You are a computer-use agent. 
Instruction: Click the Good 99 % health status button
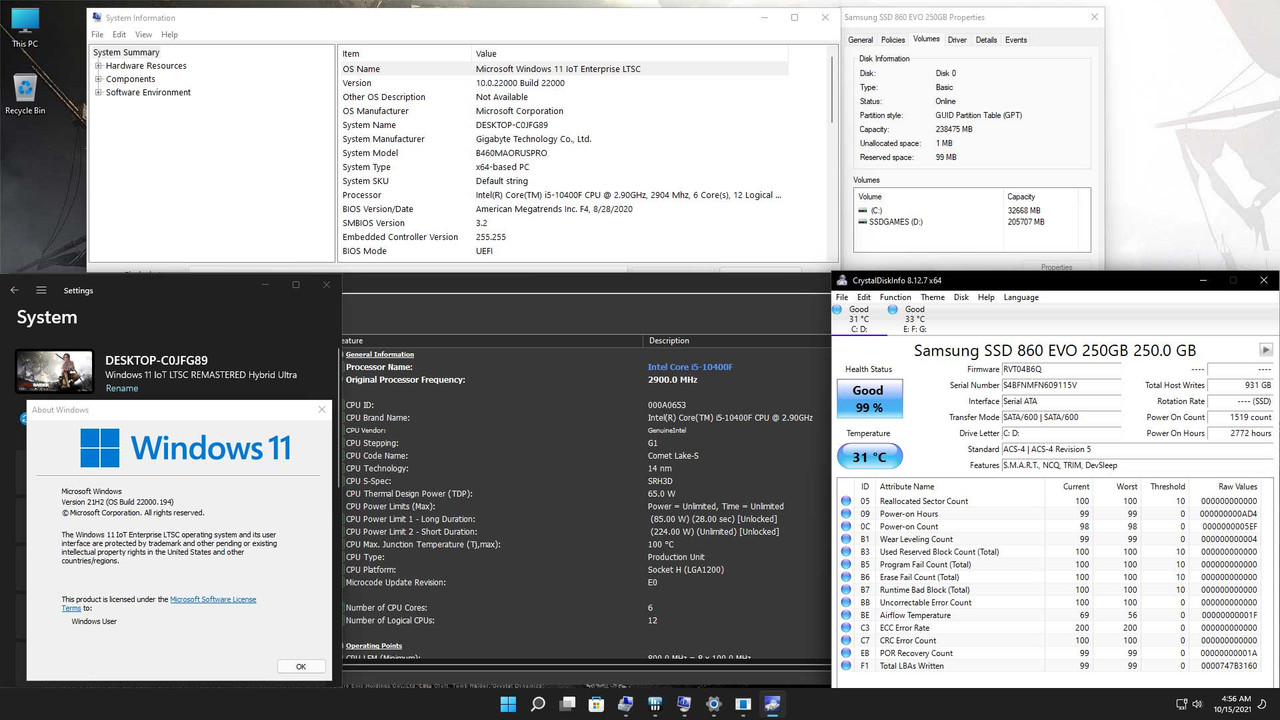(868, 399)
